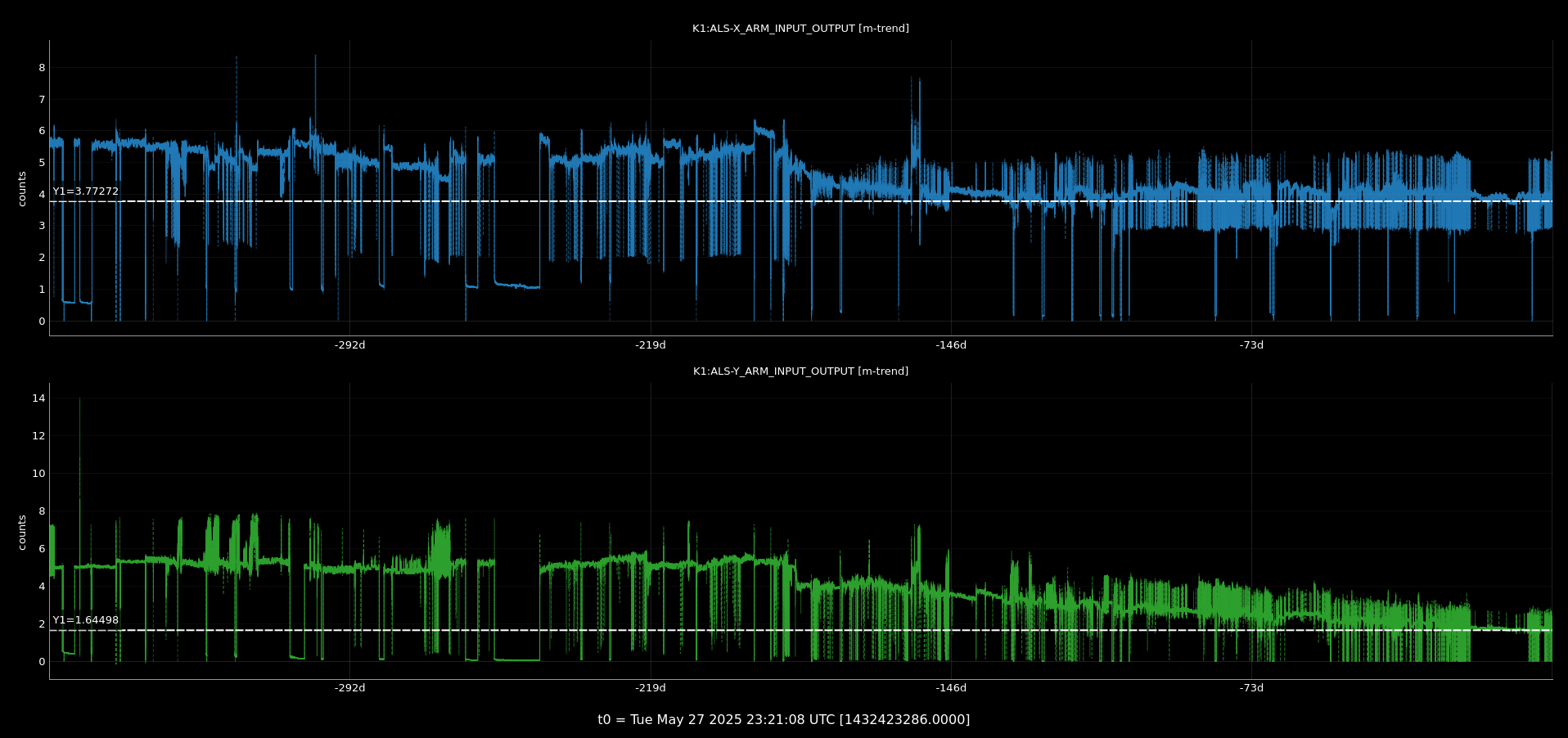Click the -73d tick on the bottom plot
The image size is (1568, 738).
(1251, 688)
